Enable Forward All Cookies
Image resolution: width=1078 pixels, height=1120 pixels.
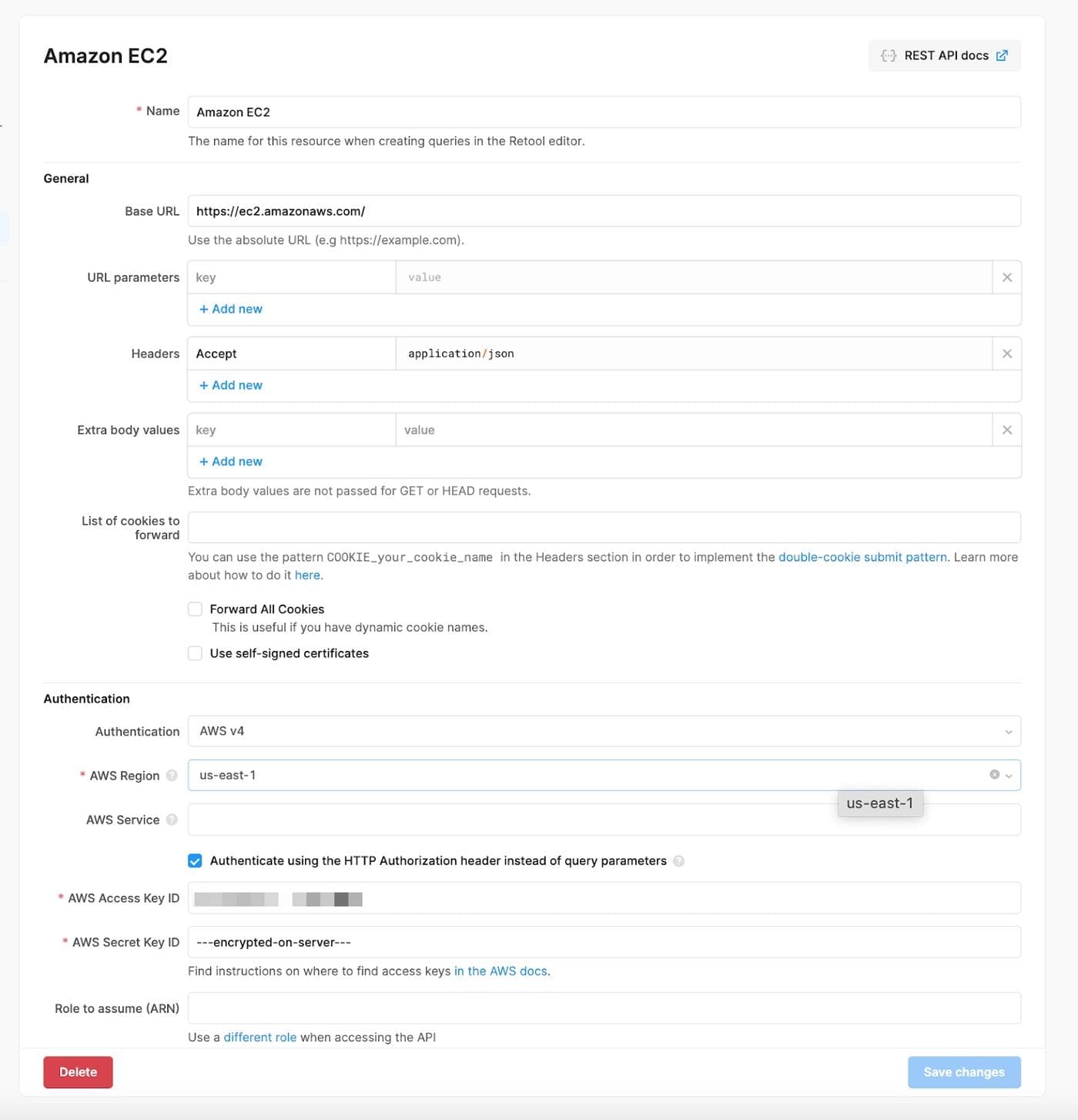pos(195,609)
